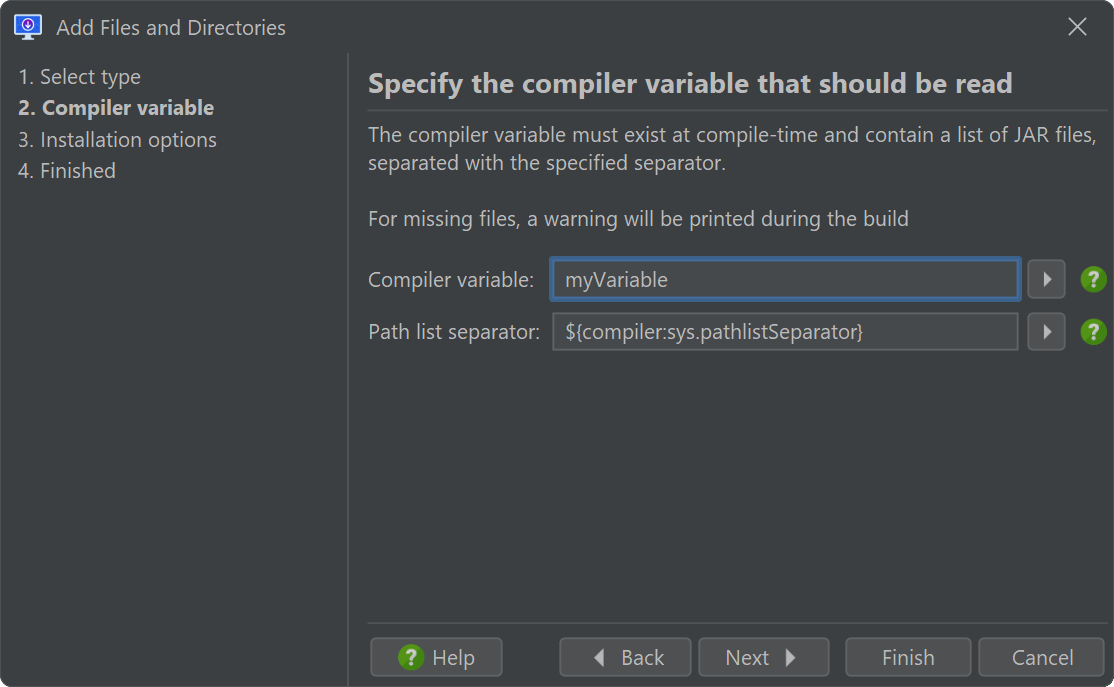Click the Back button label
Screen dimensions: 1114x687
pyautogui.click(x=642, y=657)
